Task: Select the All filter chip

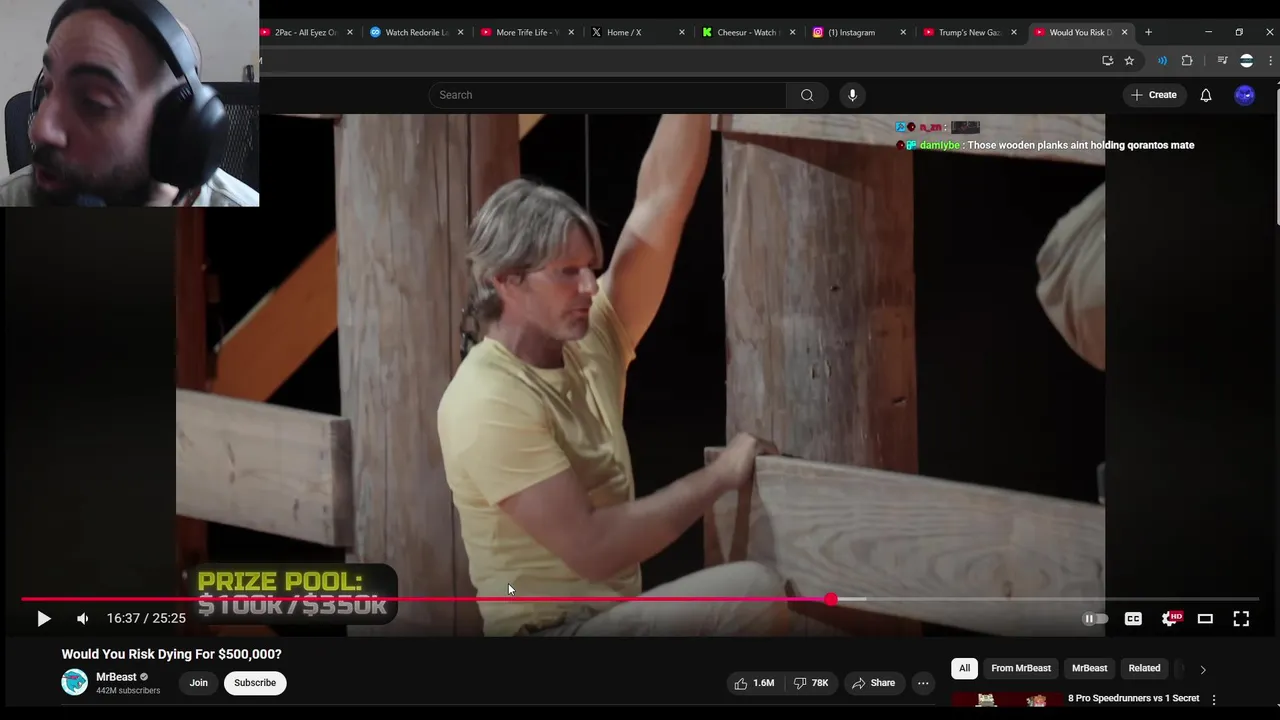Action: coord(964,668)
